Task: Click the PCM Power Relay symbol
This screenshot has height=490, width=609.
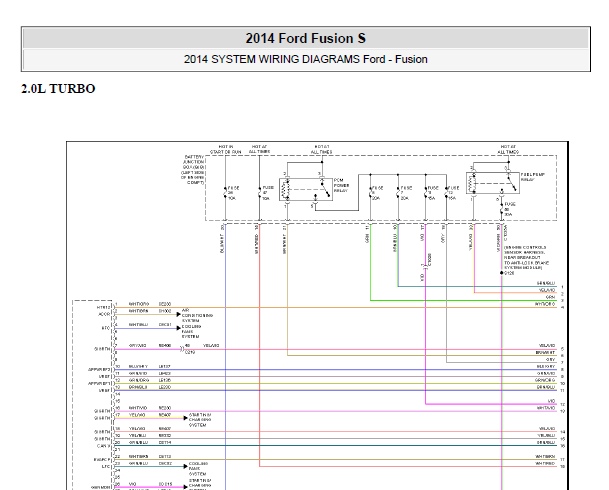Action: [x=306, y=189]
